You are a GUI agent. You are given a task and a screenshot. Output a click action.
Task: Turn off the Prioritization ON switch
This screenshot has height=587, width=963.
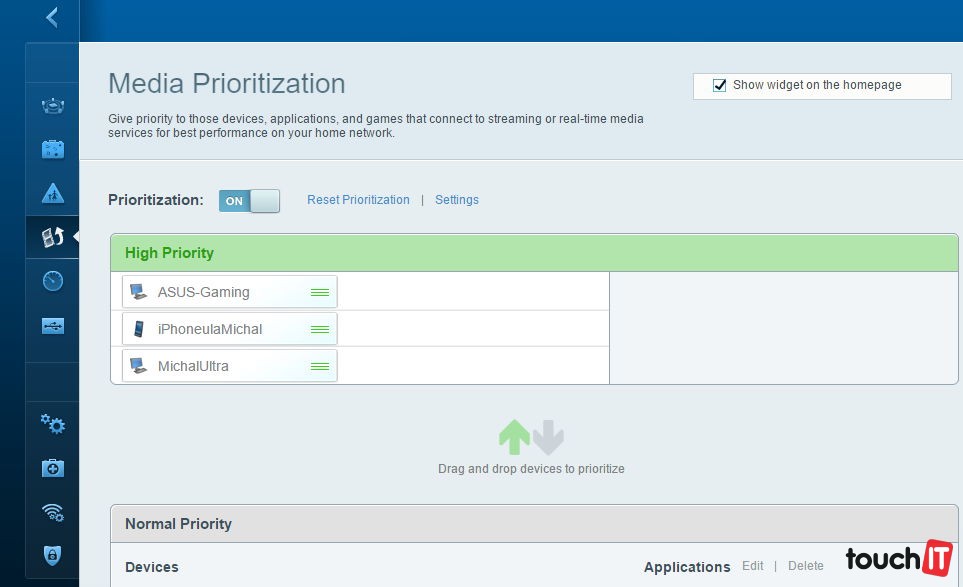point(249,201)
